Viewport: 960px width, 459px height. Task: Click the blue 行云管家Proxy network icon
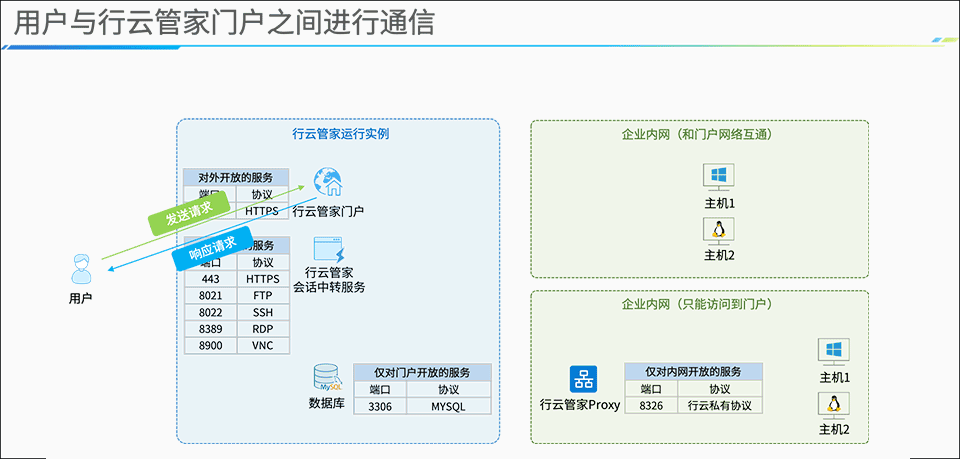pos(583,379)
